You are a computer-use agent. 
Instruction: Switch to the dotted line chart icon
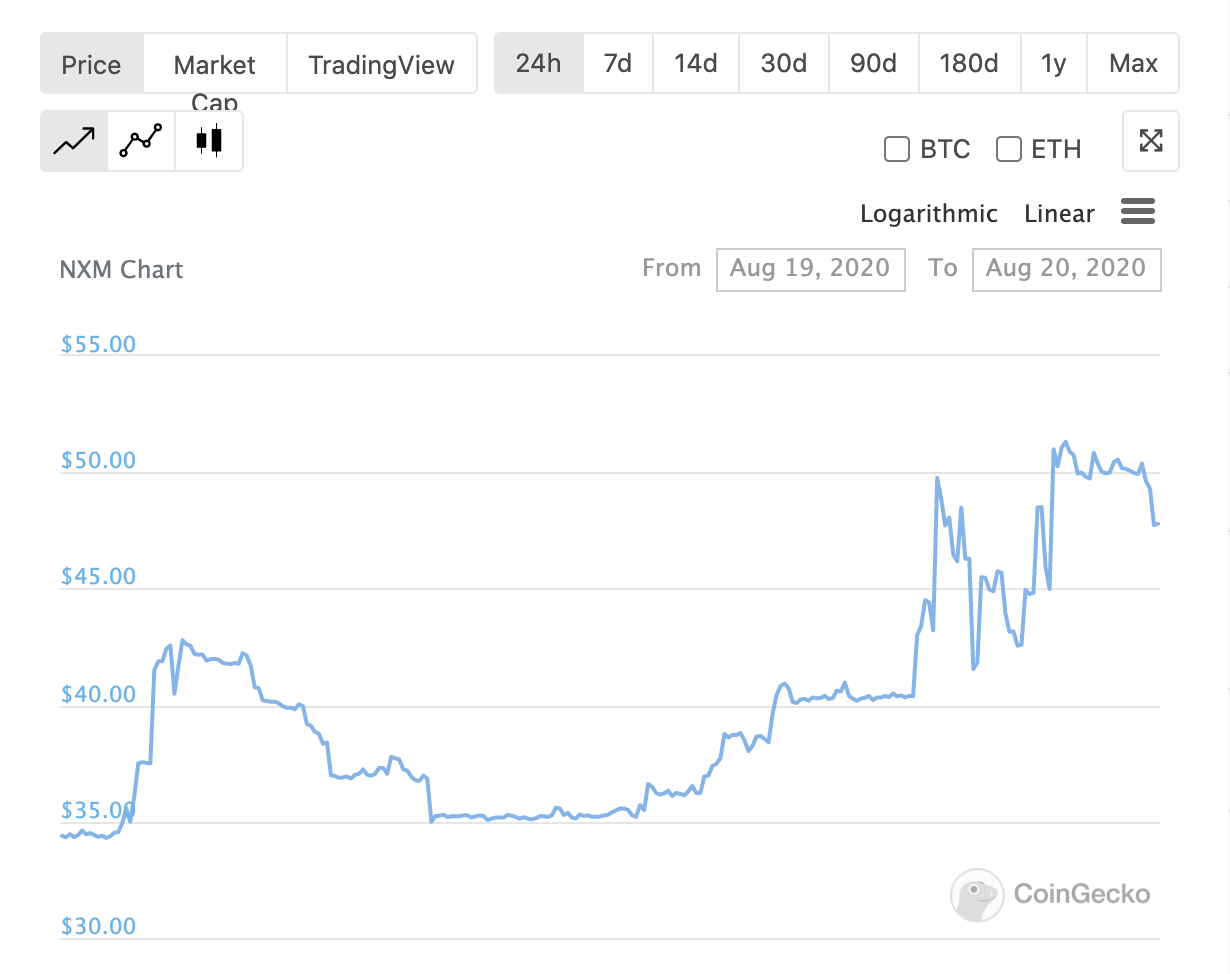(141, 141)
